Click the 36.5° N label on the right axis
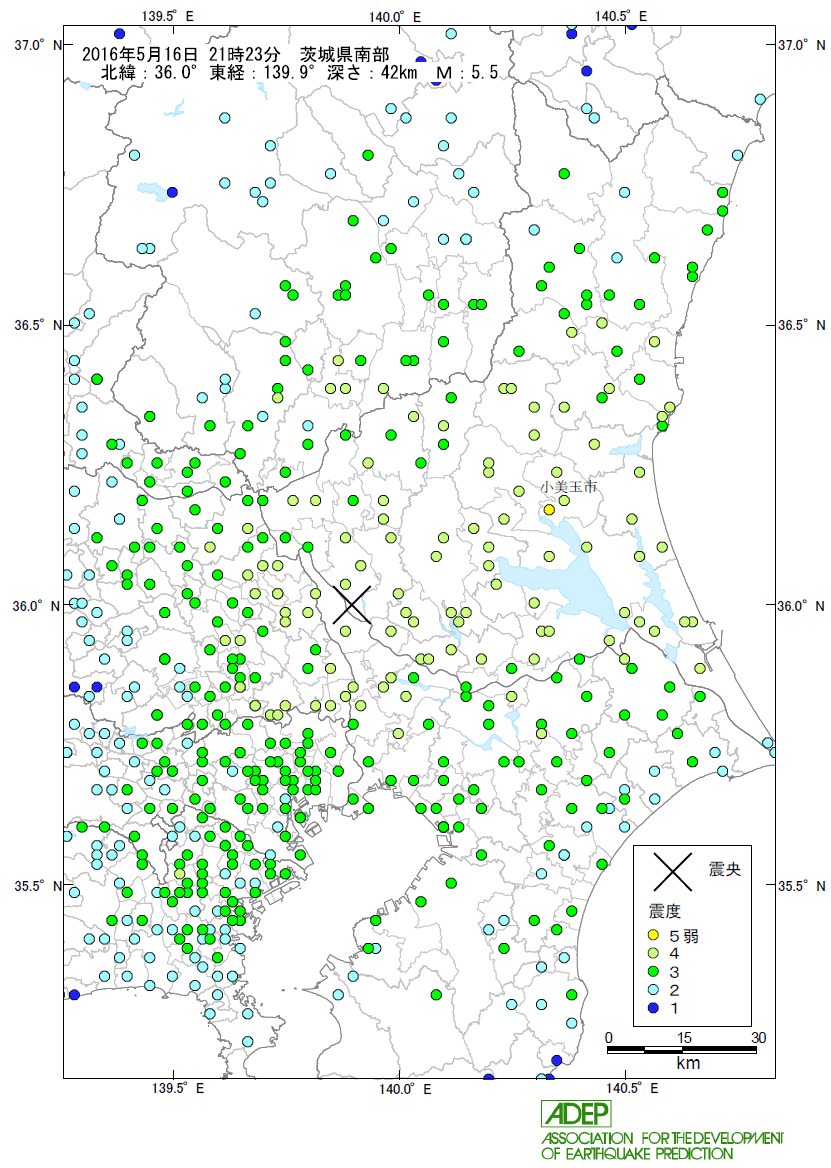 tap(801, 326)
